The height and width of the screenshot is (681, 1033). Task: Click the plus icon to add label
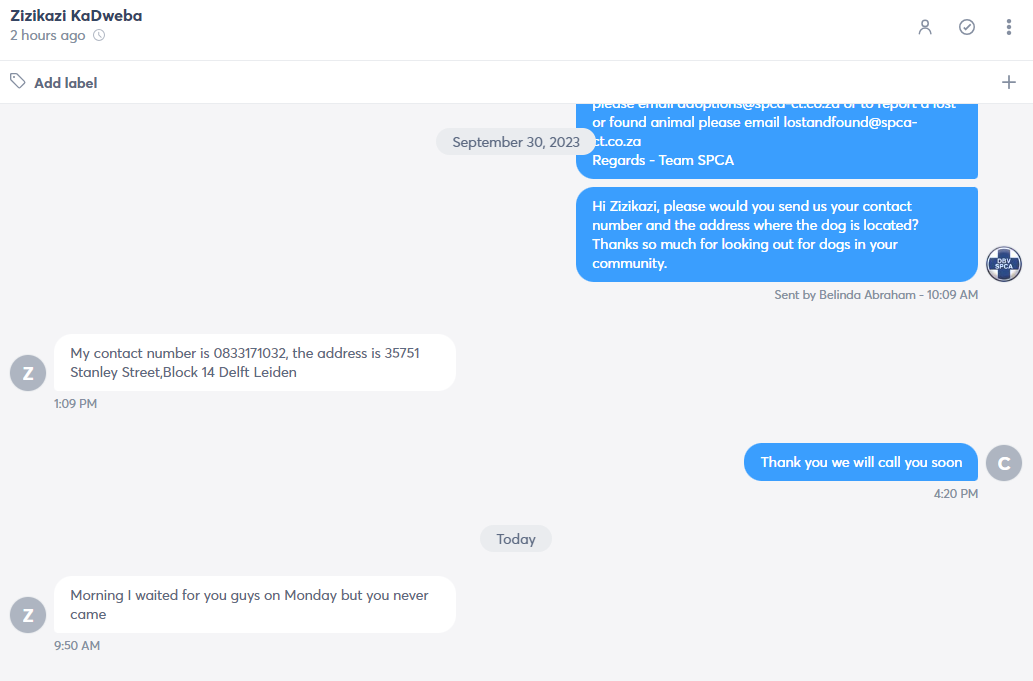tap(1009, 82)
